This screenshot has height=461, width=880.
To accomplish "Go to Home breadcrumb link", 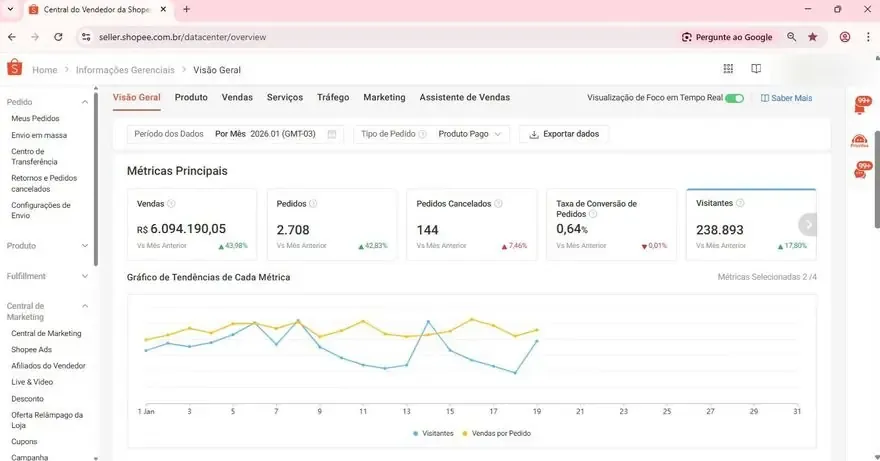I will click(x=45, y=70).
